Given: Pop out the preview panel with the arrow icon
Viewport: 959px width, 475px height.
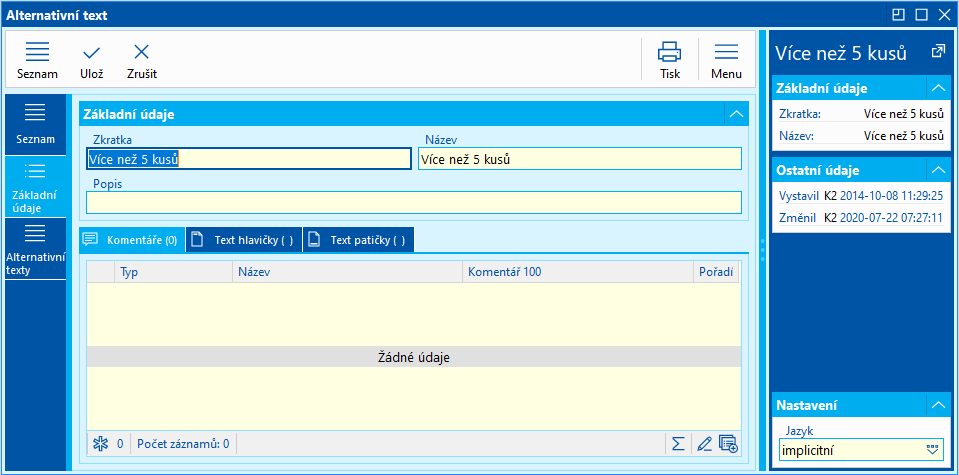Looking at the screenshot, I should coord(938,51).
